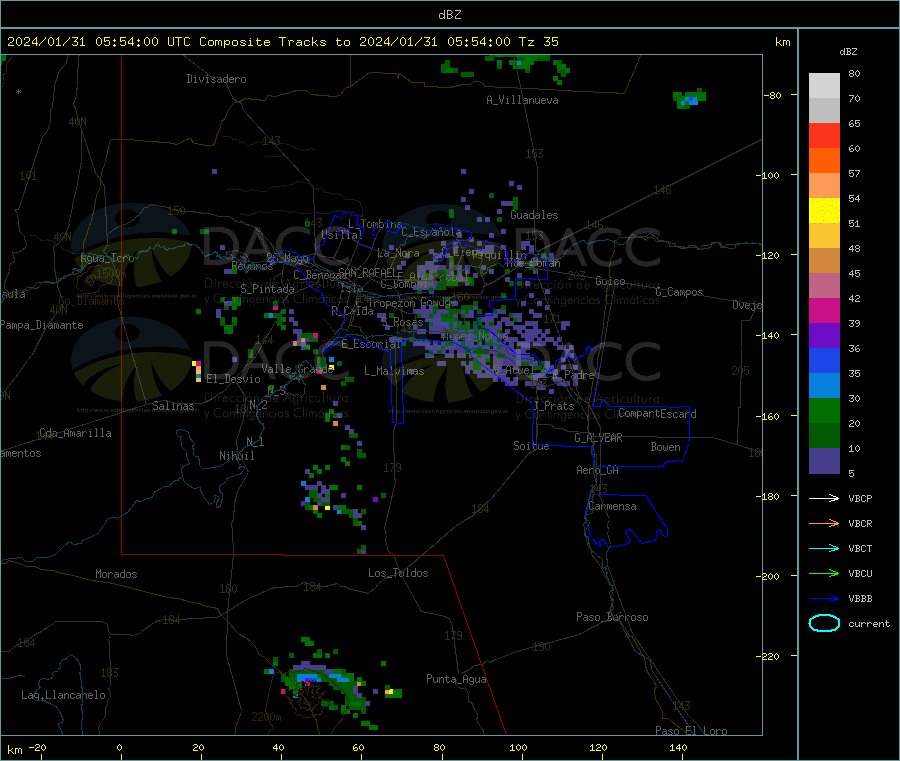Click the 140 km bottom axis label

click(x=678, y=747)
